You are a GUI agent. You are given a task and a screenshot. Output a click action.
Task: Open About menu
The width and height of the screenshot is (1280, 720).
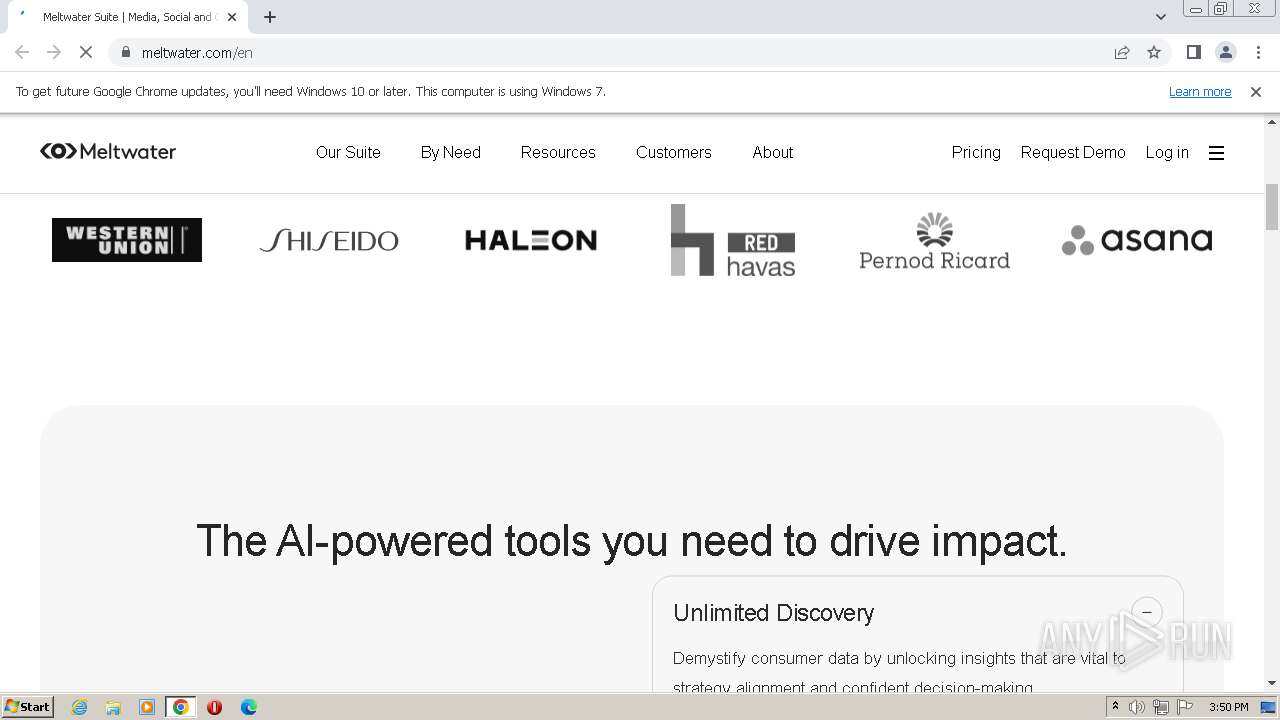pos(773,152)
